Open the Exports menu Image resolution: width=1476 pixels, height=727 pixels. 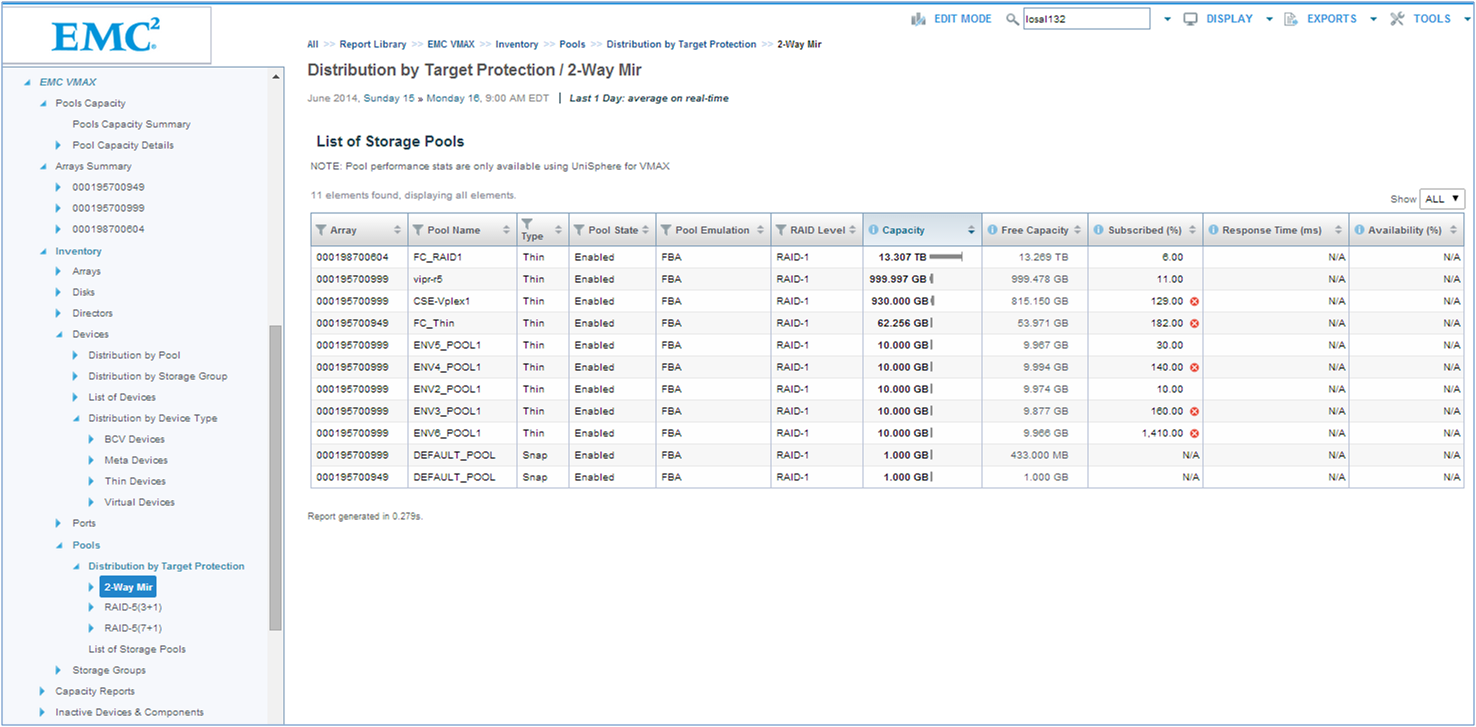[1331, 19]
